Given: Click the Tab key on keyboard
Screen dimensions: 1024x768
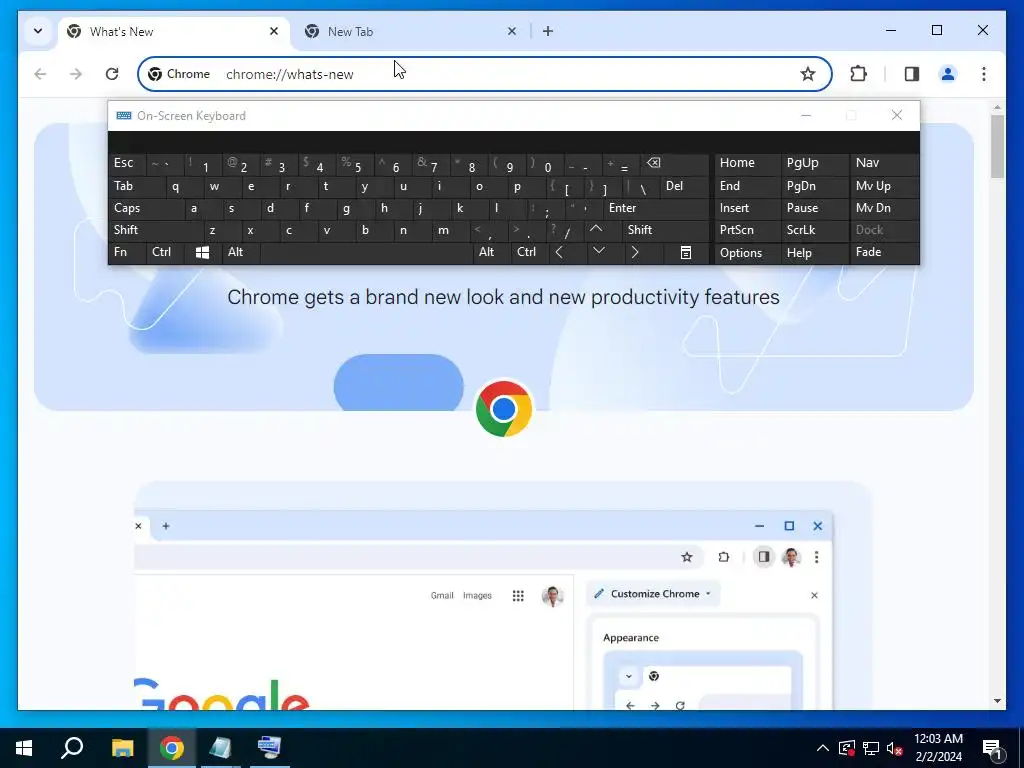Looking at the screenshot, I should (137, 186).
